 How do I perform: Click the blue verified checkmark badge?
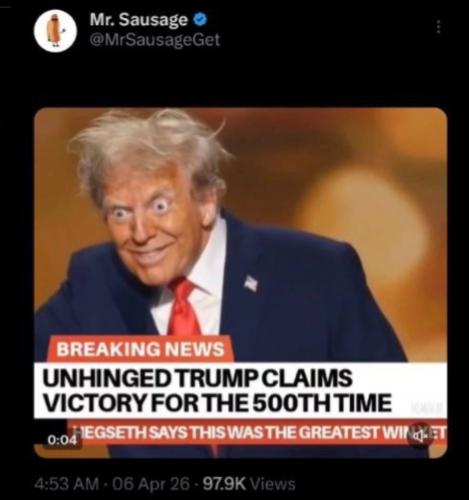click(x=201, y=20)
